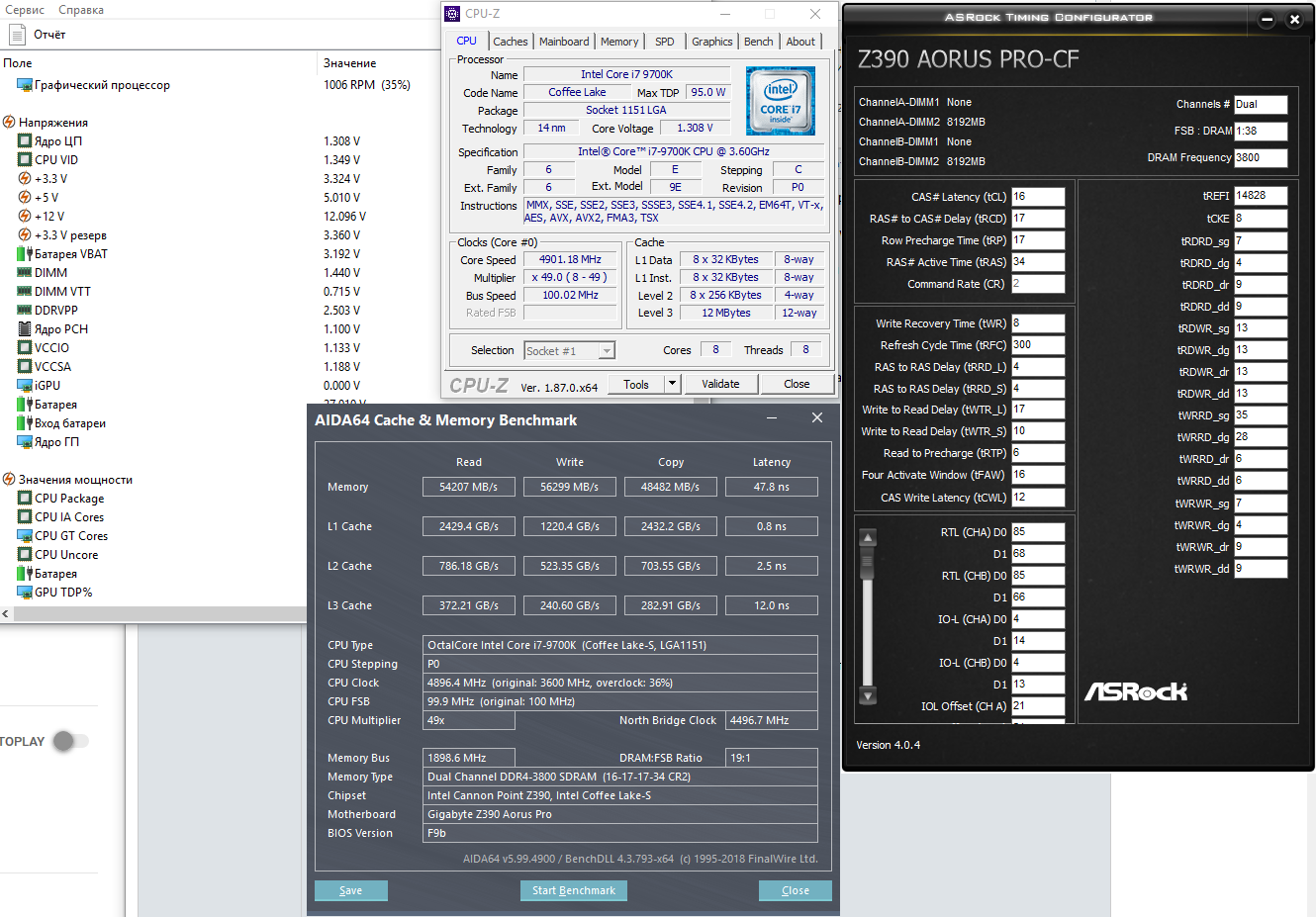Select the Значения мощности power group icon
Viewport: 1316px width, 917px height.
(x=9, y=480)
